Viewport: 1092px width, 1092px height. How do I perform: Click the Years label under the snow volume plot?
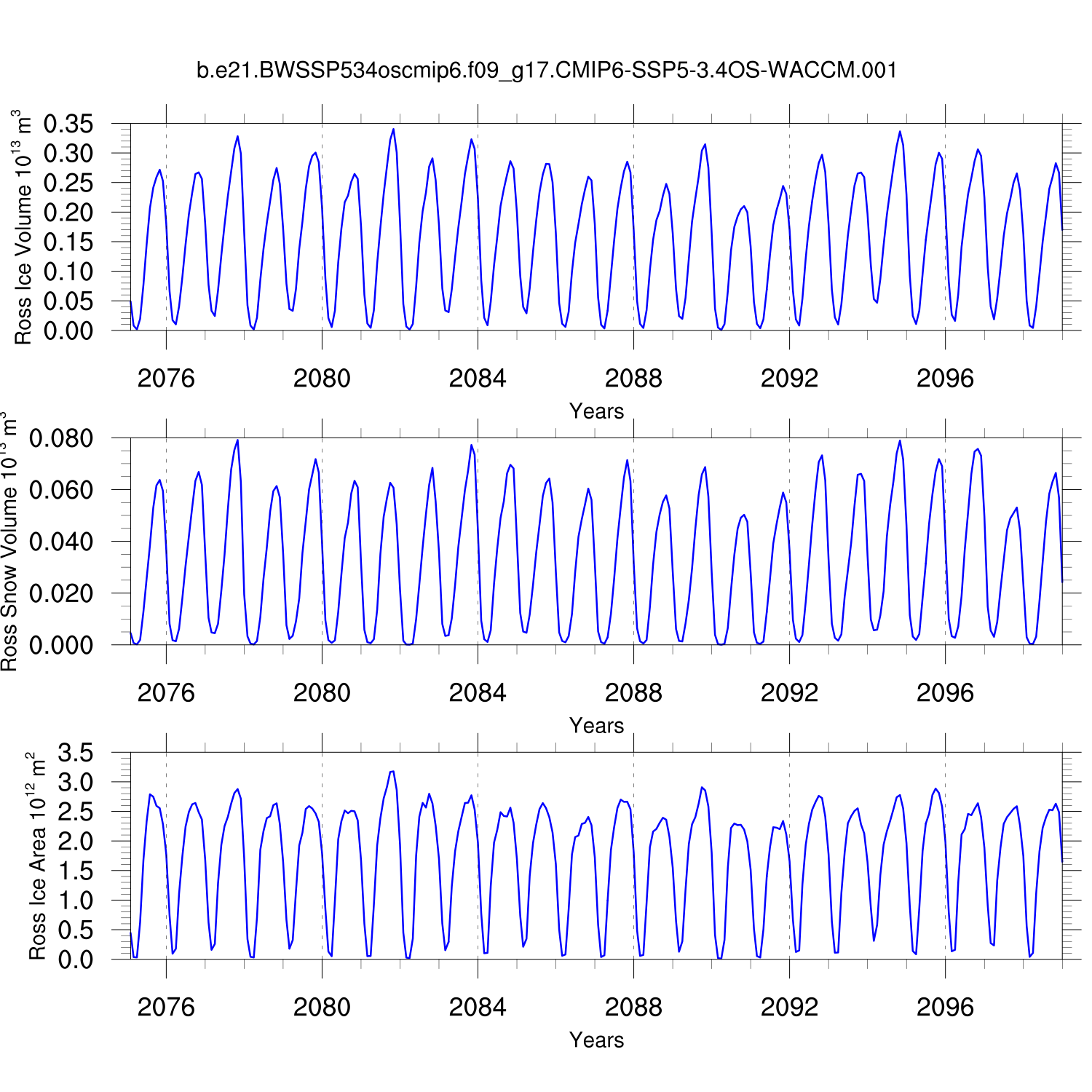(596, 726)
